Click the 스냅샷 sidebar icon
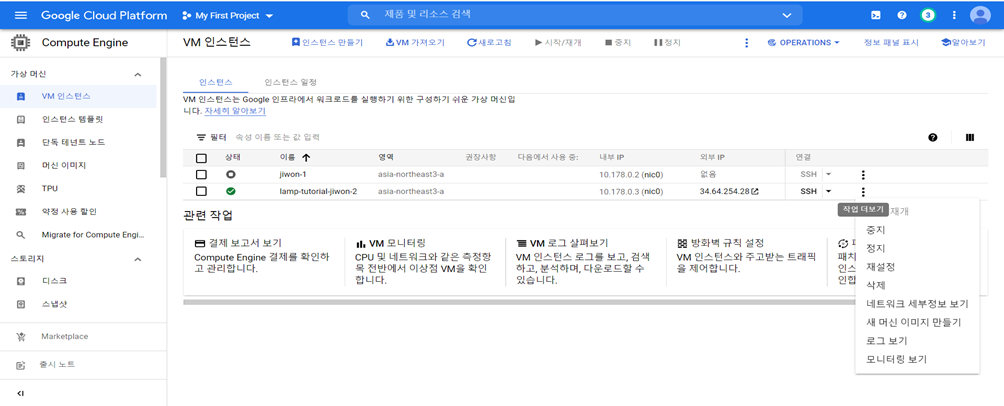This screenshot has width=1004, height=406. pyautogui.click(x=20, y=304)
